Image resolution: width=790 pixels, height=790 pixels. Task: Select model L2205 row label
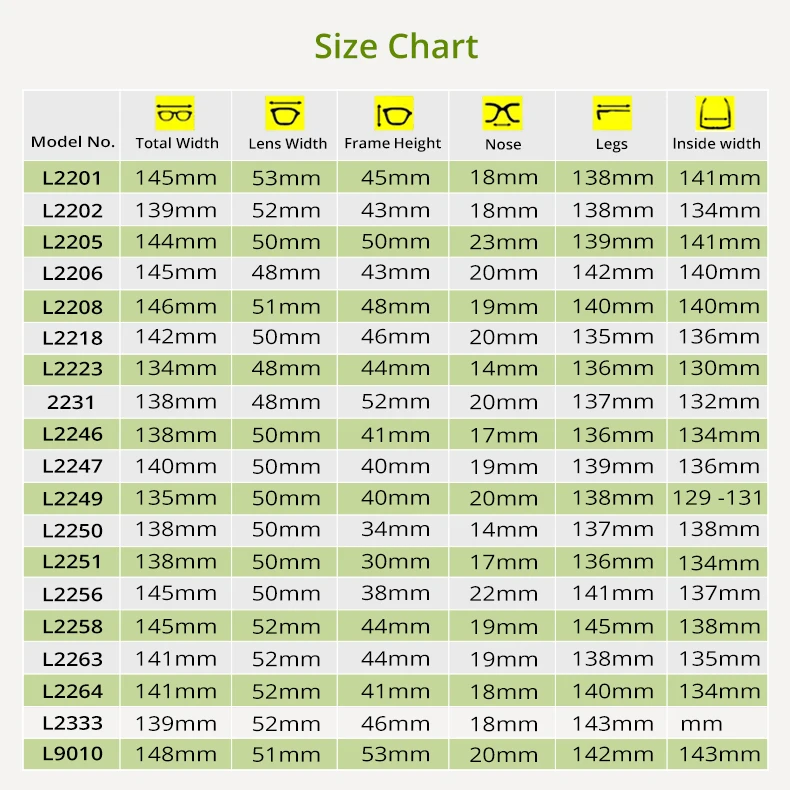pyautogui.click(x=72, y=242)
